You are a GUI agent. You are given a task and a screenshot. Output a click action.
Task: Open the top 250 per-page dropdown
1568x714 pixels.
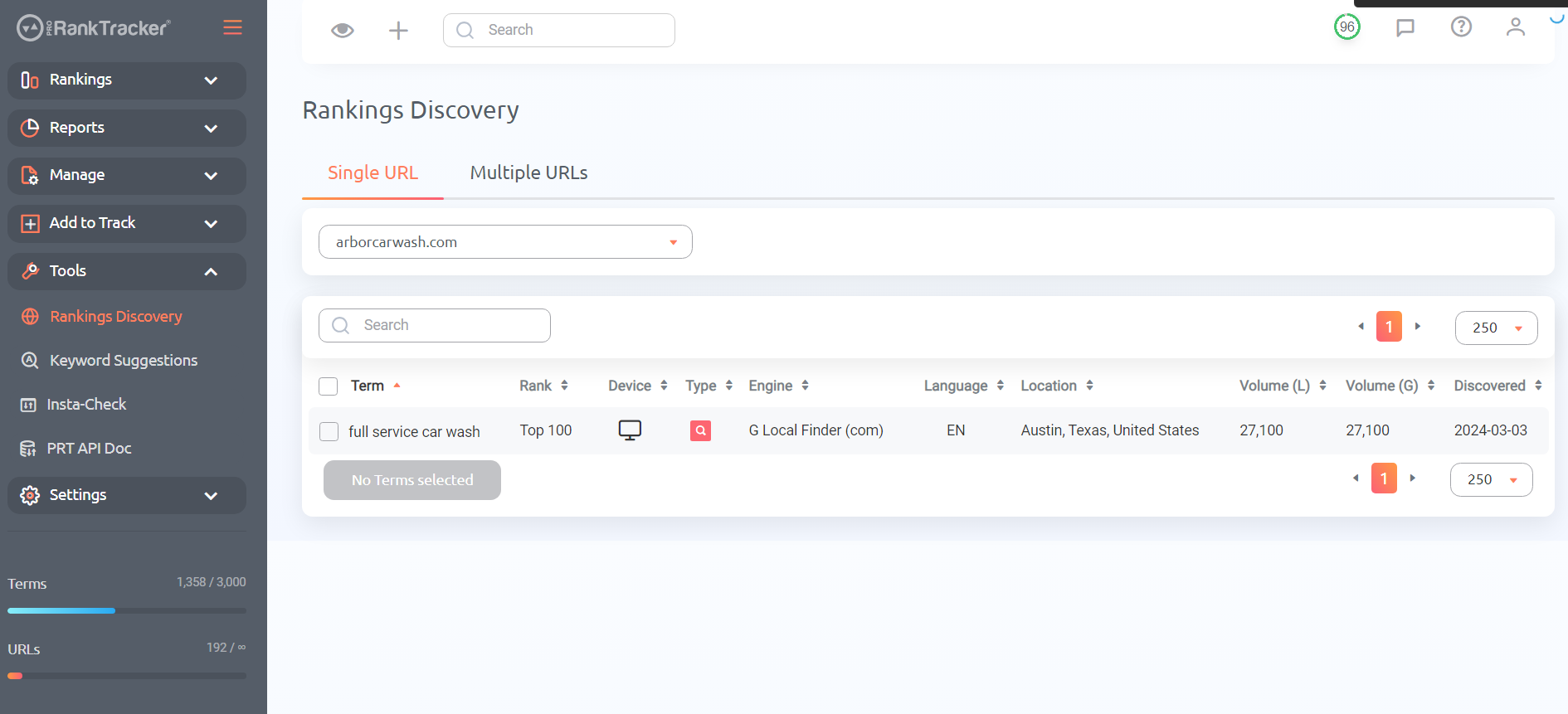point(1496,328)
